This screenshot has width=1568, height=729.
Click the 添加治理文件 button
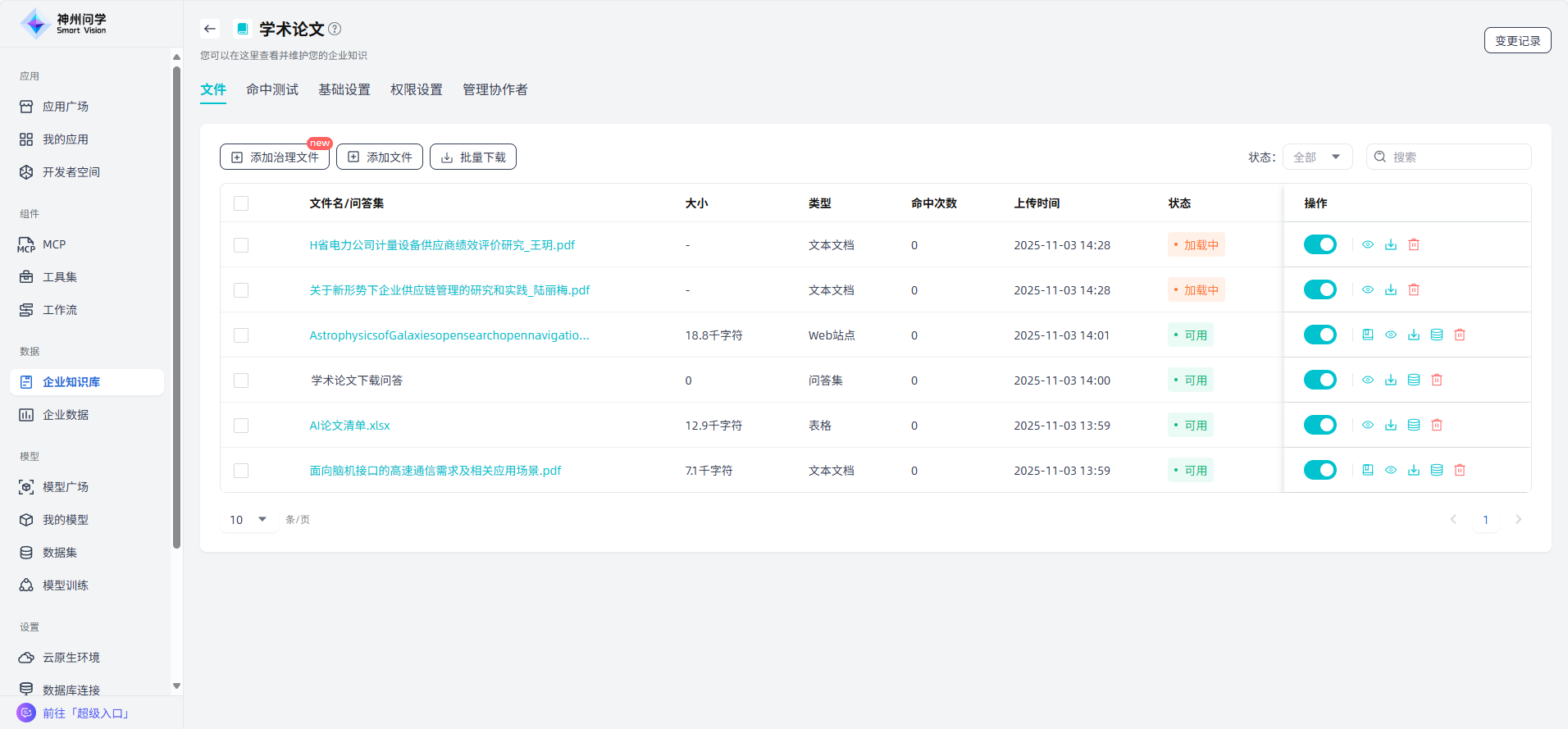pyautogui.click(x=275, y=157)
